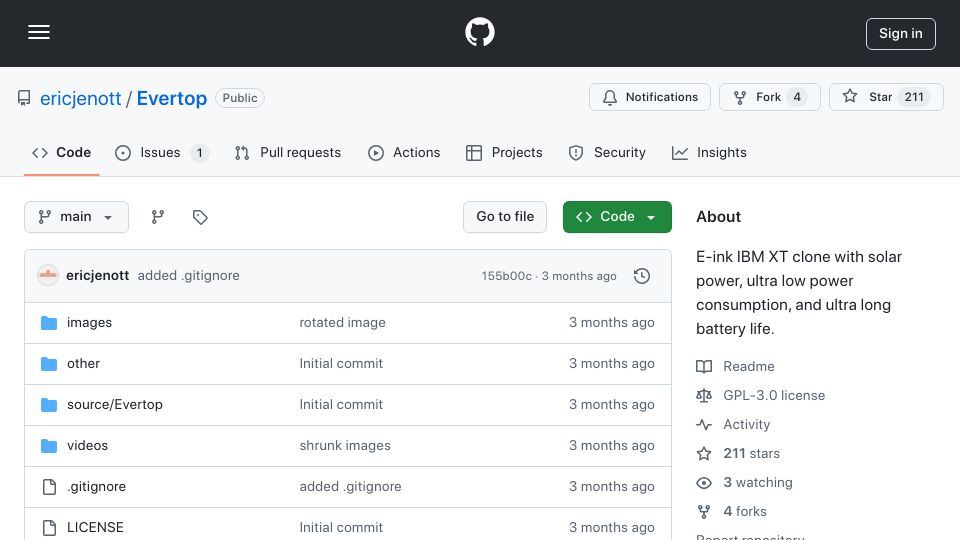Click the Go to file button
The width and height of the screenshot is (960, 540).
(504, 217)
